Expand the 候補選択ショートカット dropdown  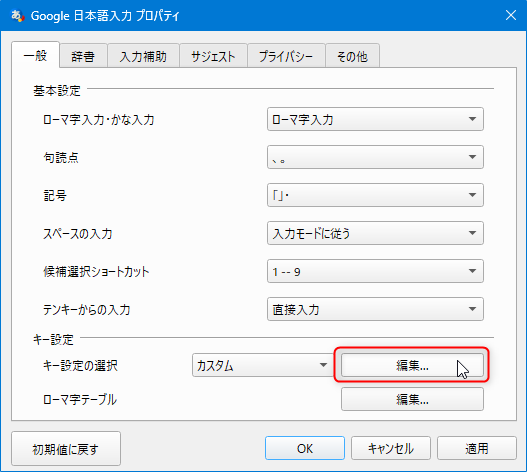375,271
